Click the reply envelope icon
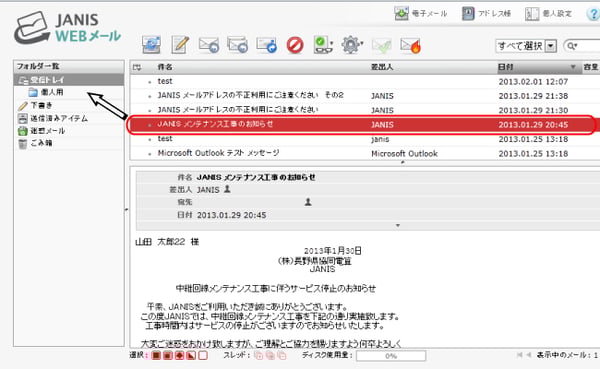The image size is (600, 369). 209,45
